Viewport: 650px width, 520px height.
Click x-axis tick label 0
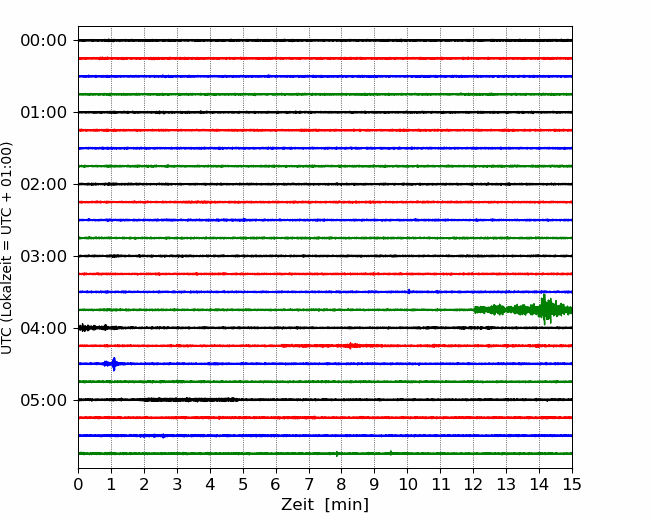pos(78,484)
